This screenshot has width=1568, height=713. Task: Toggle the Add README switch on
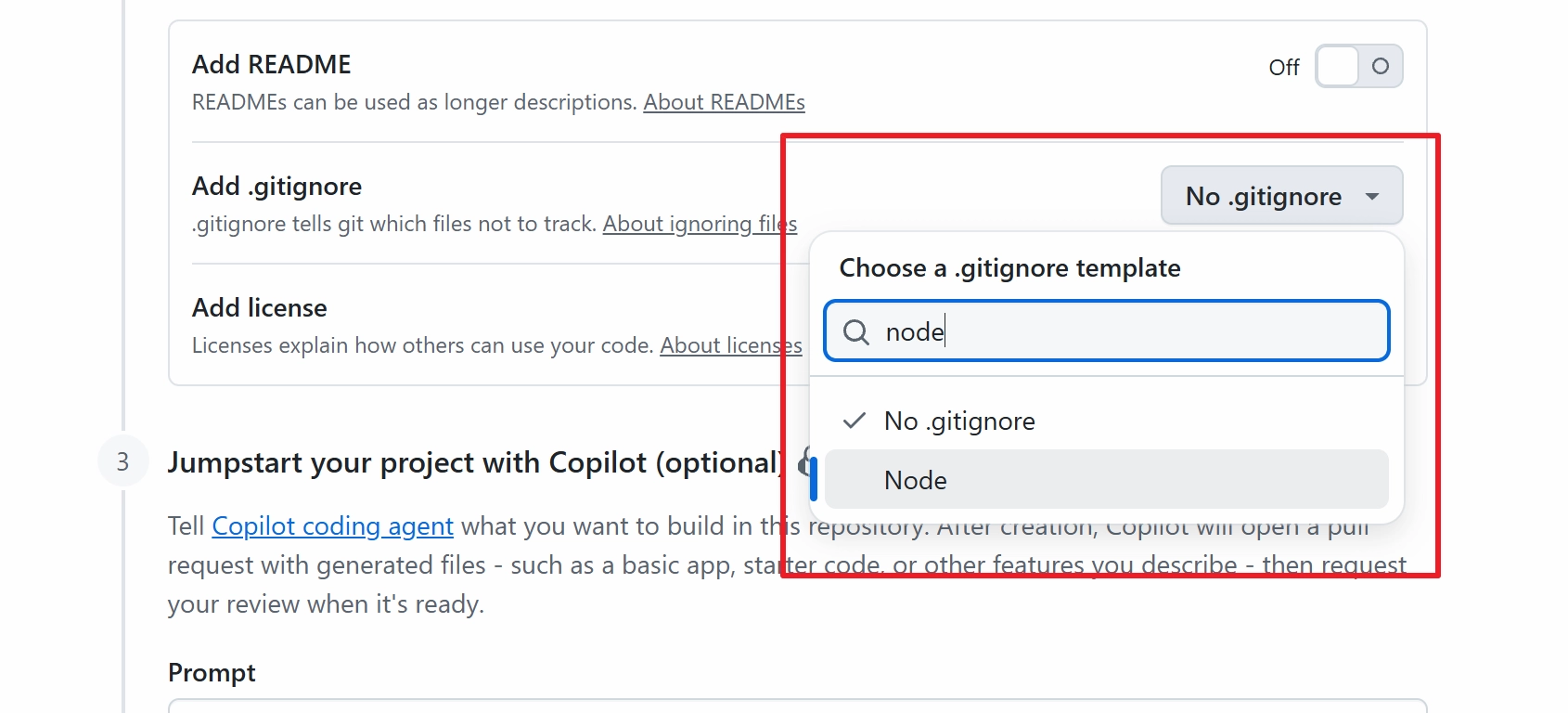[1358, 67]
